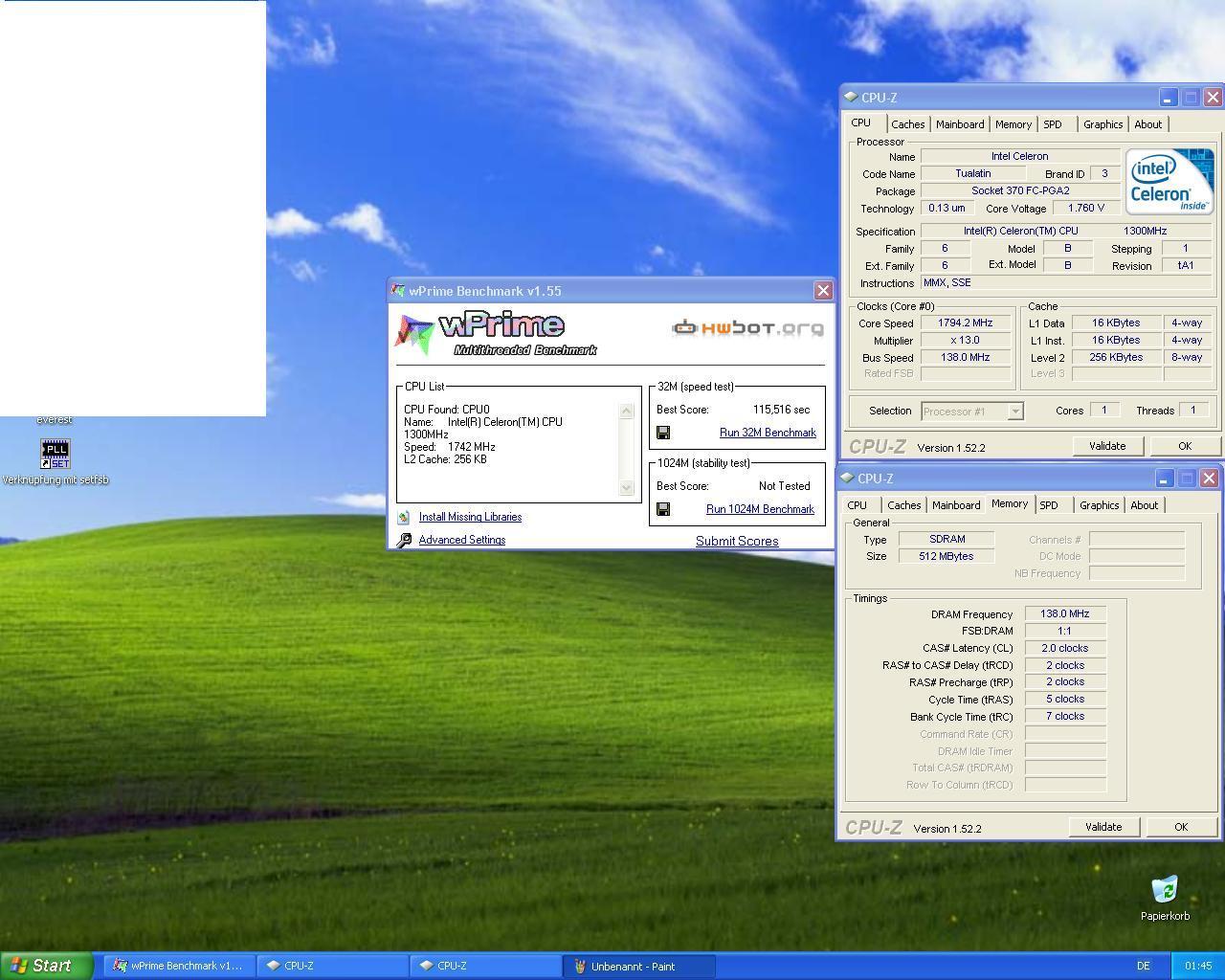The height and width of the screenshot is (980, 1225).
Task: Run the 1024M Benchmark
Action: click(x=760, y=509)
